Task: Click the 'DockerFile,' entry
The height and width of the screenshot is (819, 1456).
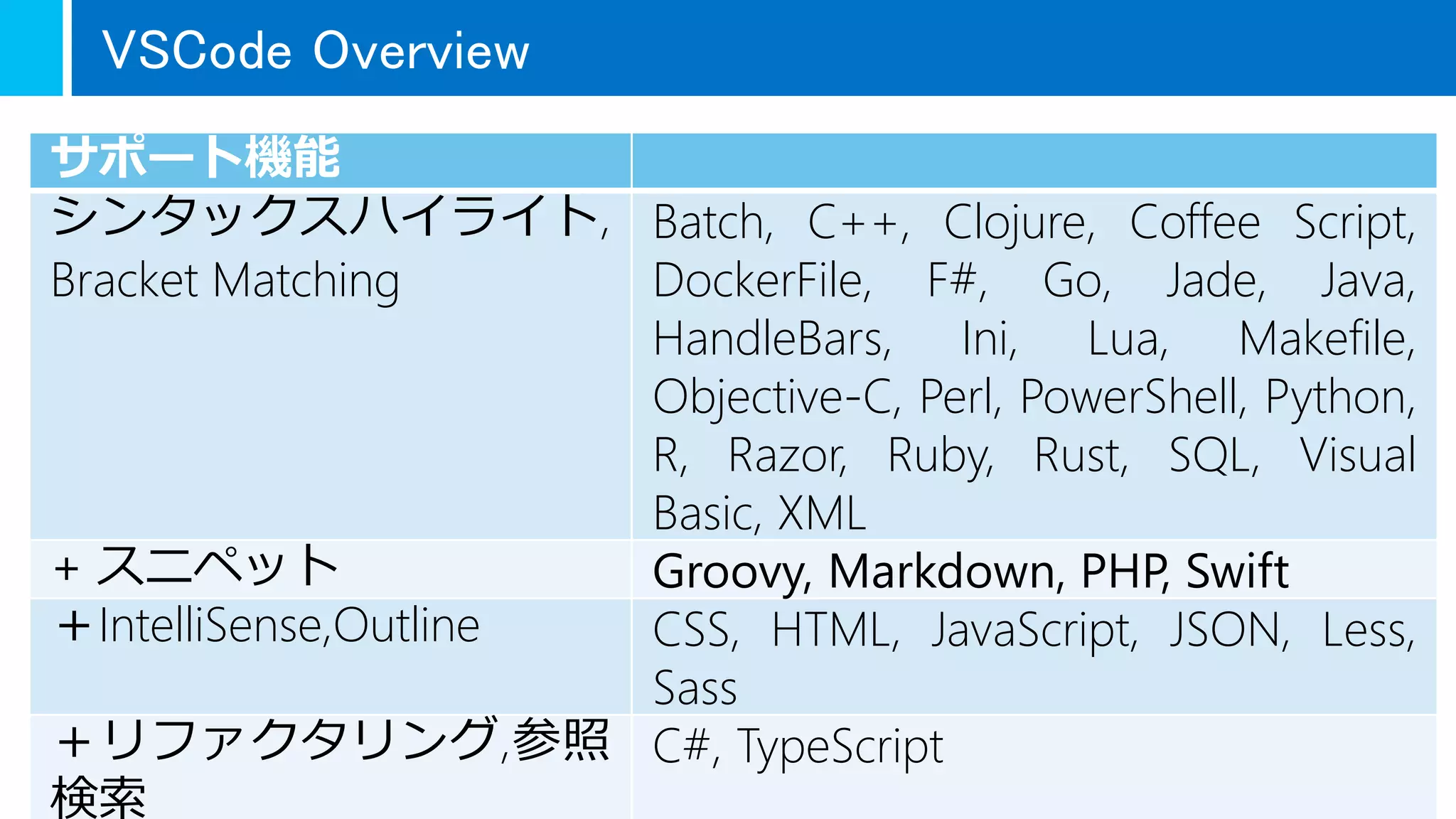Action: [762, 280]
